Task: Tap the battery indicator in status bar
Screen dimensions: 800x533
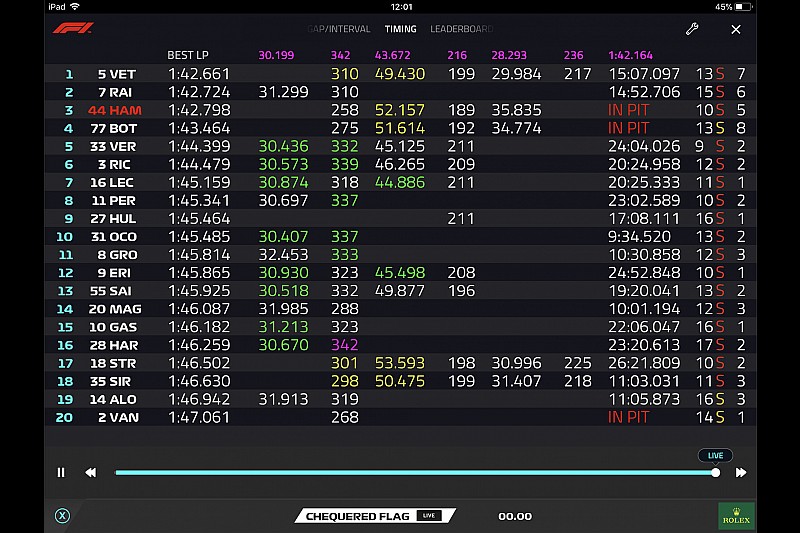Action: [x=743, y=7]
